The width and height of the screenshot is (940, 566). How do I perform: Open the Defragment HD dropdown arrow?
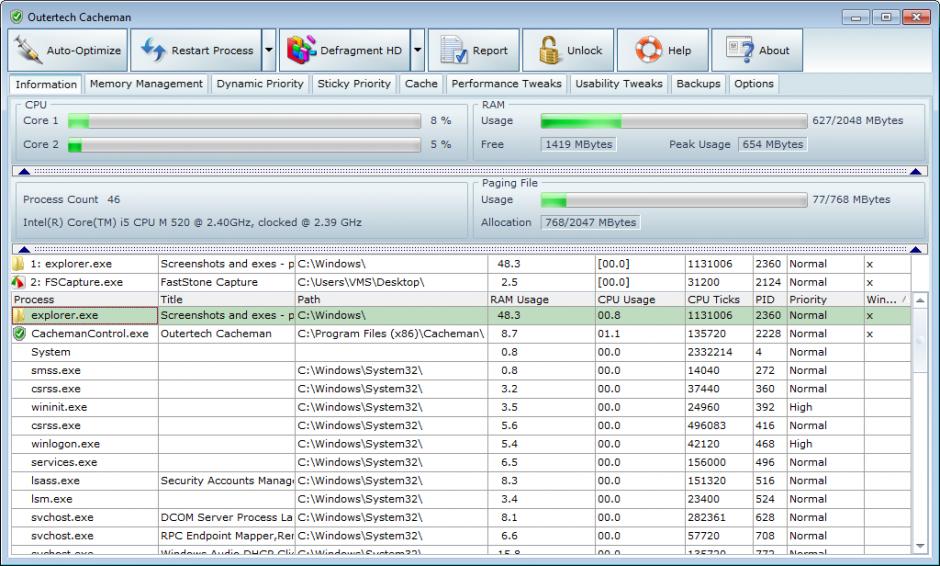tap(418, 50)
